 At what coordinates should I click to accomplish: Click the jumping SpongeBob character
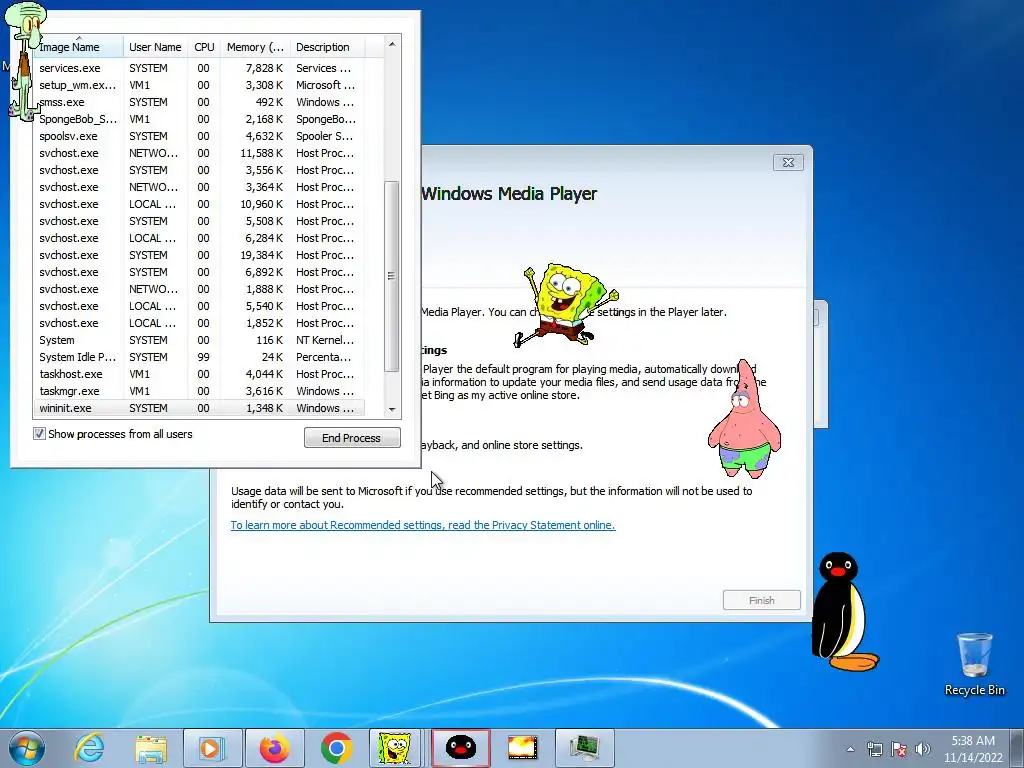(565, 304)
